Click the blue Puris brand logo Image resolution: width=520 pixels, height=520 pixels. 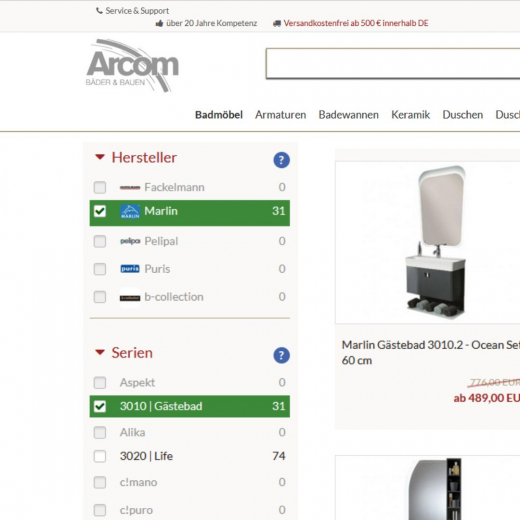[130, 269]
